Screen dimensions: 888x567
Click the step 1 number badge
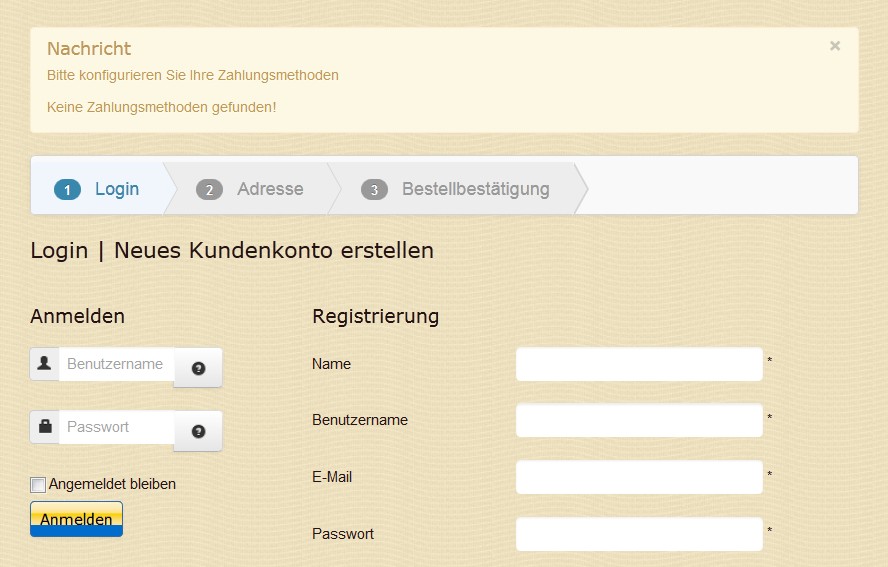coord(67,190)
